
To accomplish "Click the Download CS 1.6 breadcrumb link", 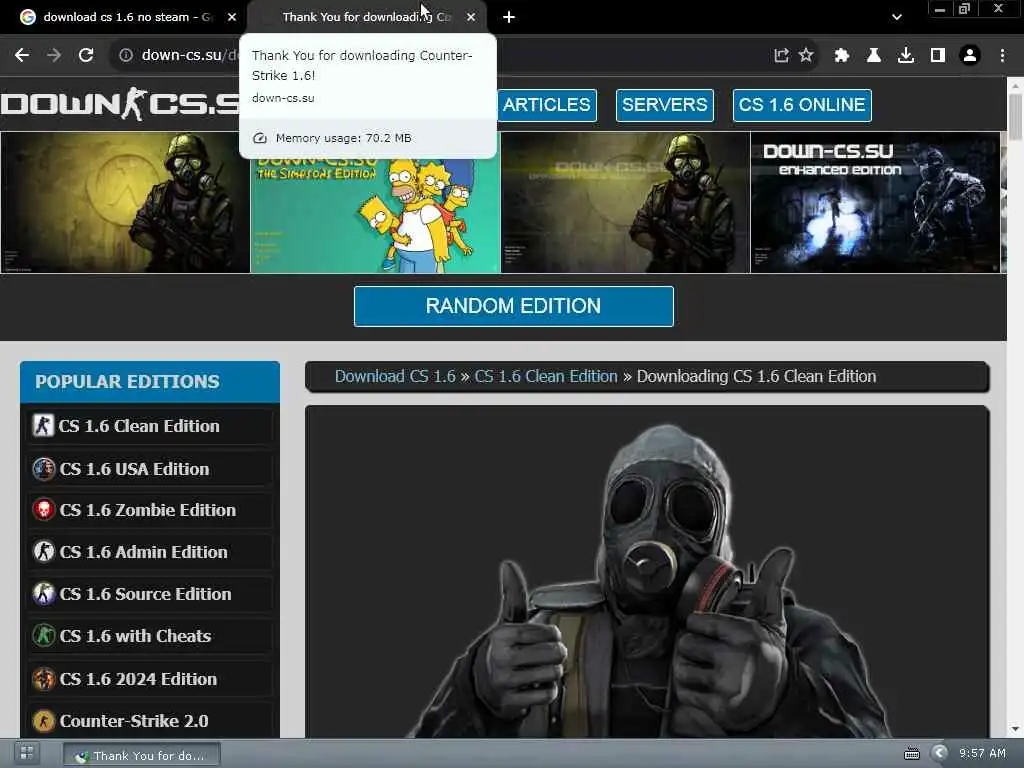I will click(395, 377).
